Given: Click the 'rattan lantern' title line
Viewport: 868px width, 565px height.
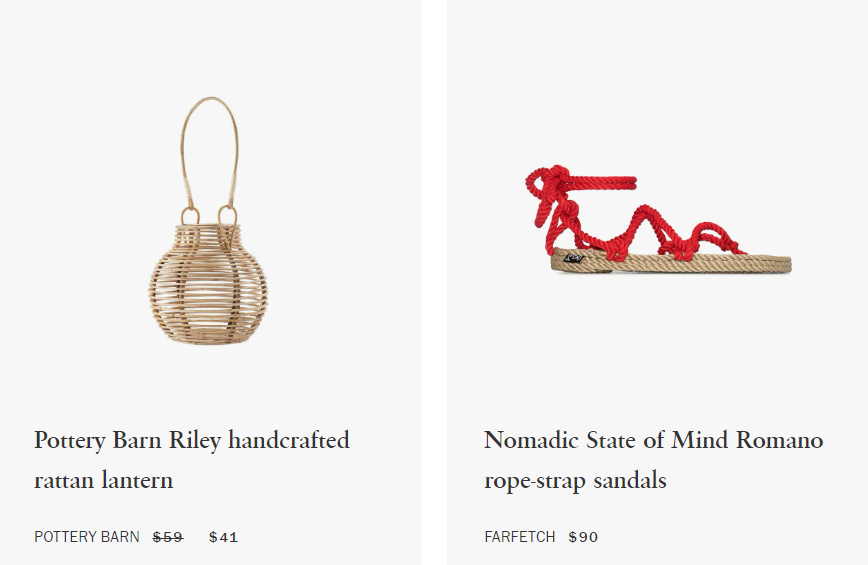Looking at the screenshot, I should click(104, 480).
